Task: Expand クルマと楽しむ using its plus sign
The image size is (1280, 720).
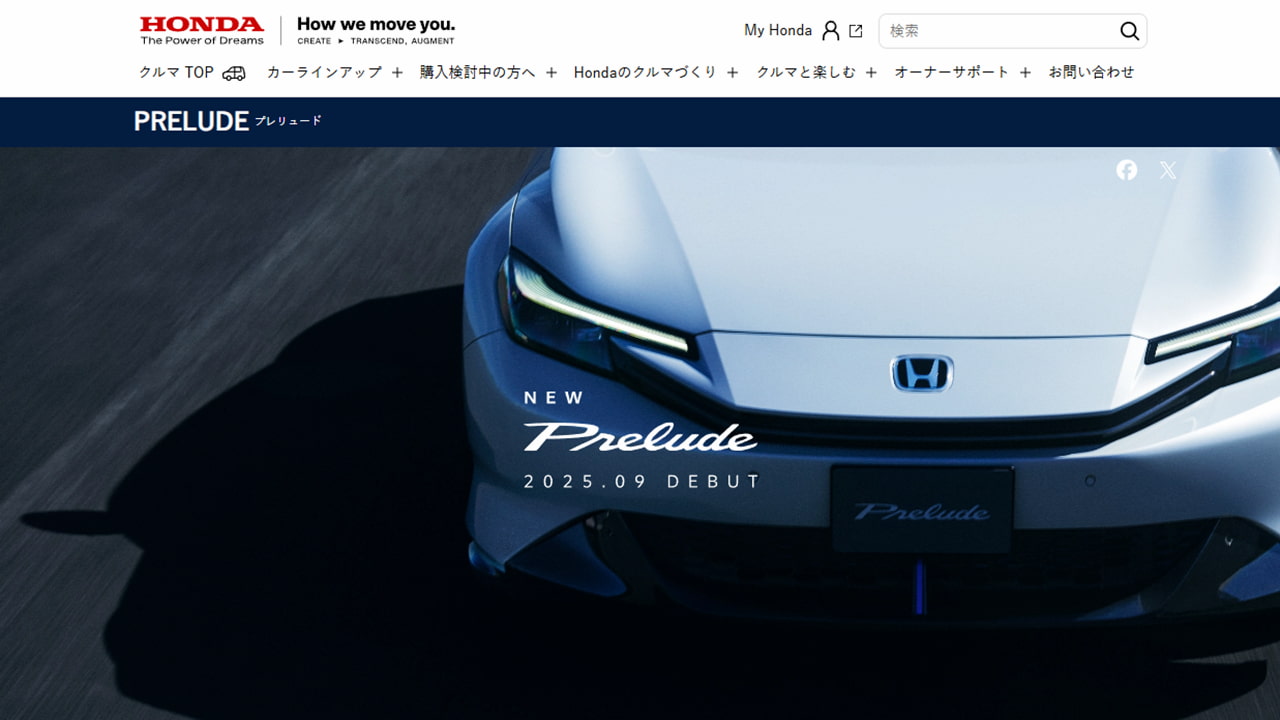Action: [871, 73]
